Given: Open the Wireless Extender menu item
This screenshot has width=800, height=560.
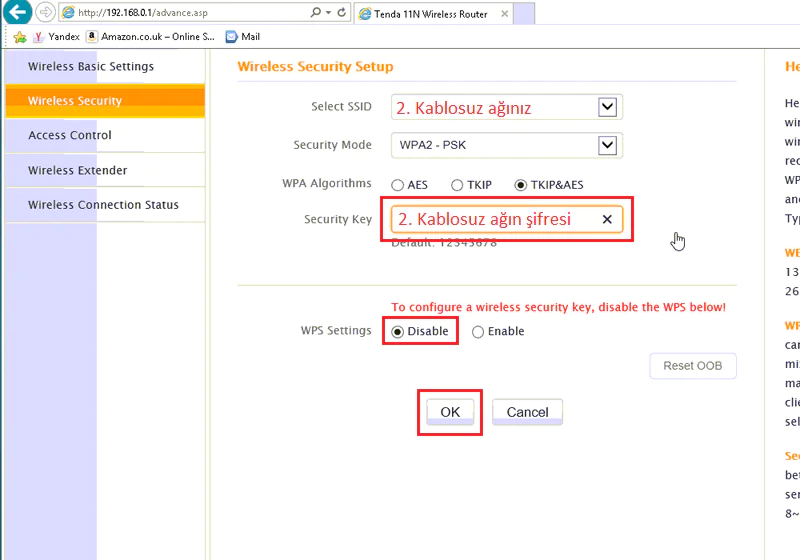Looking at the screenshot, I should click(105, 170).
